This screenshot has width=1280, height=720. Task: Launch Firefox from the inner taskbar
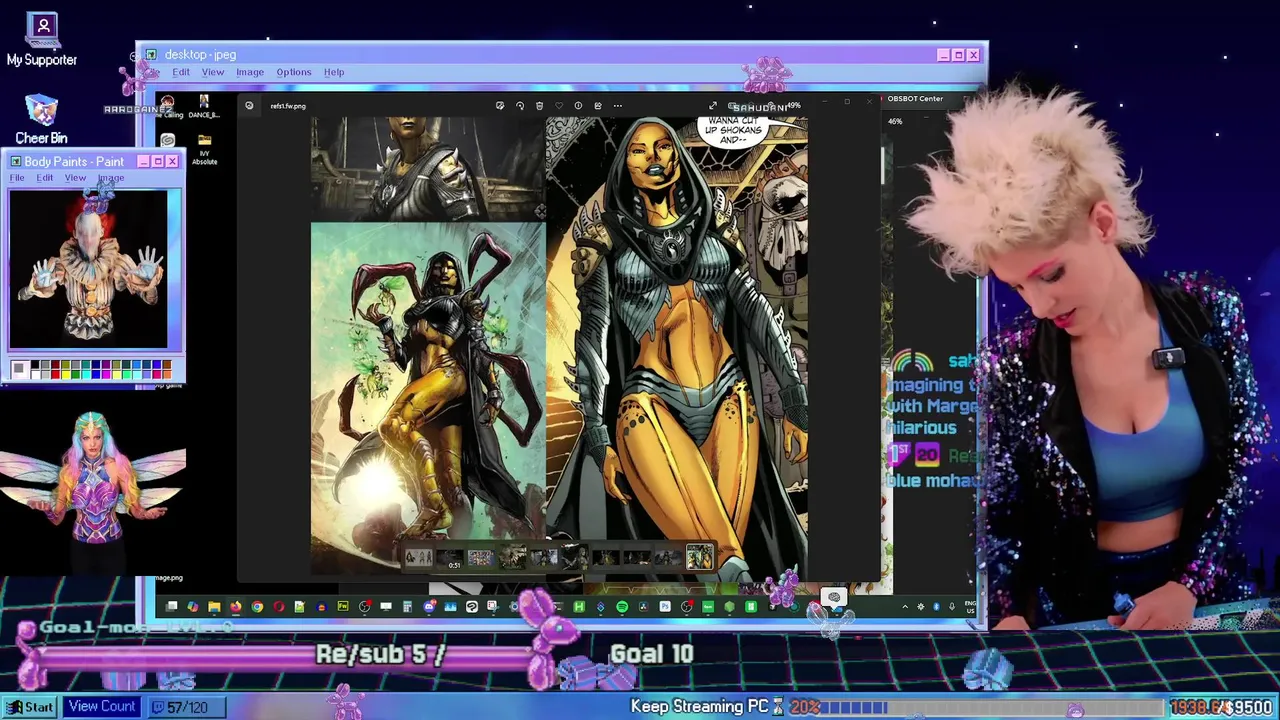click(x=236, y=606)
